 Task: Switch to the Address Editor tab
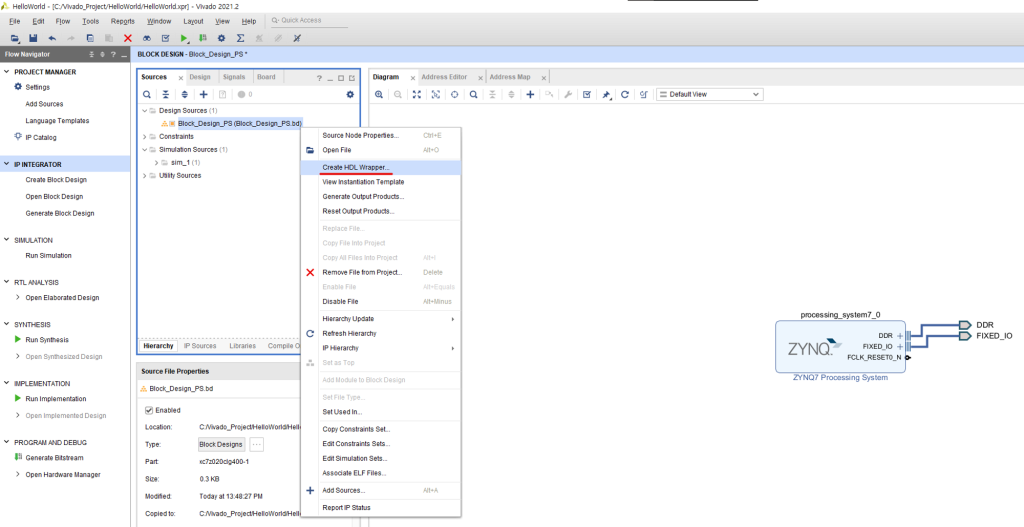444,77
